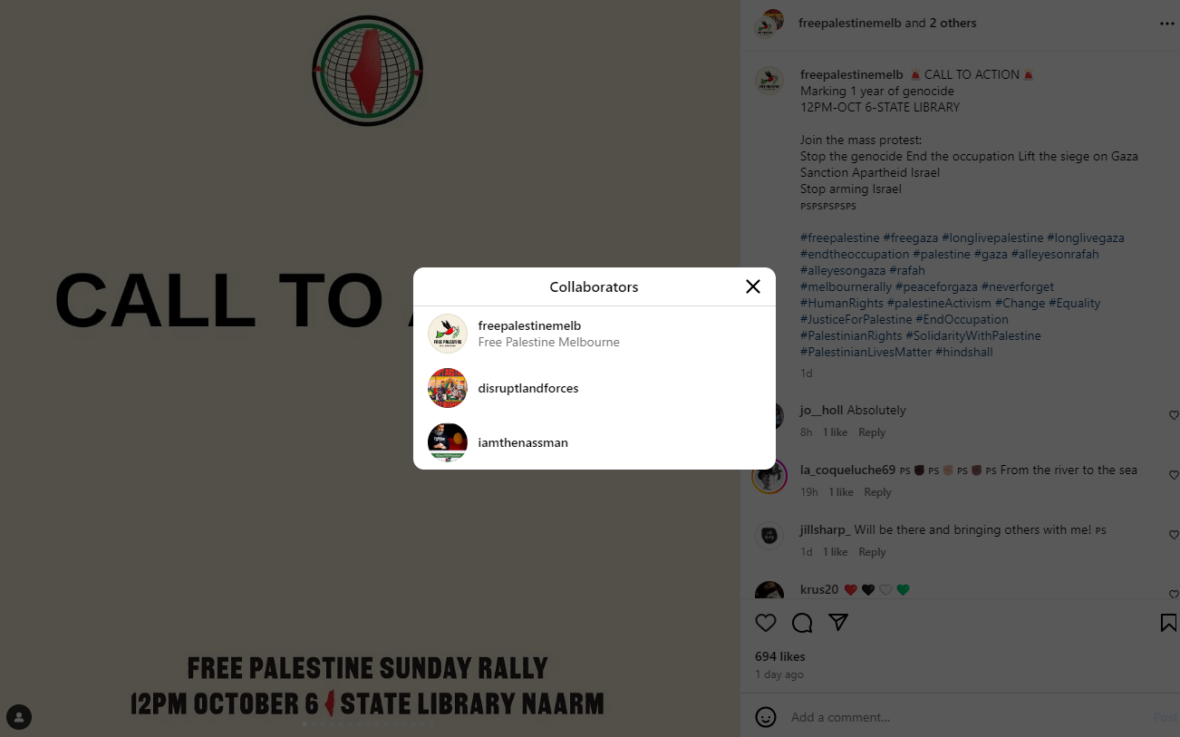Share post with paper plane icon
The height and width of the screenshot is (737, 1180).
838,623
